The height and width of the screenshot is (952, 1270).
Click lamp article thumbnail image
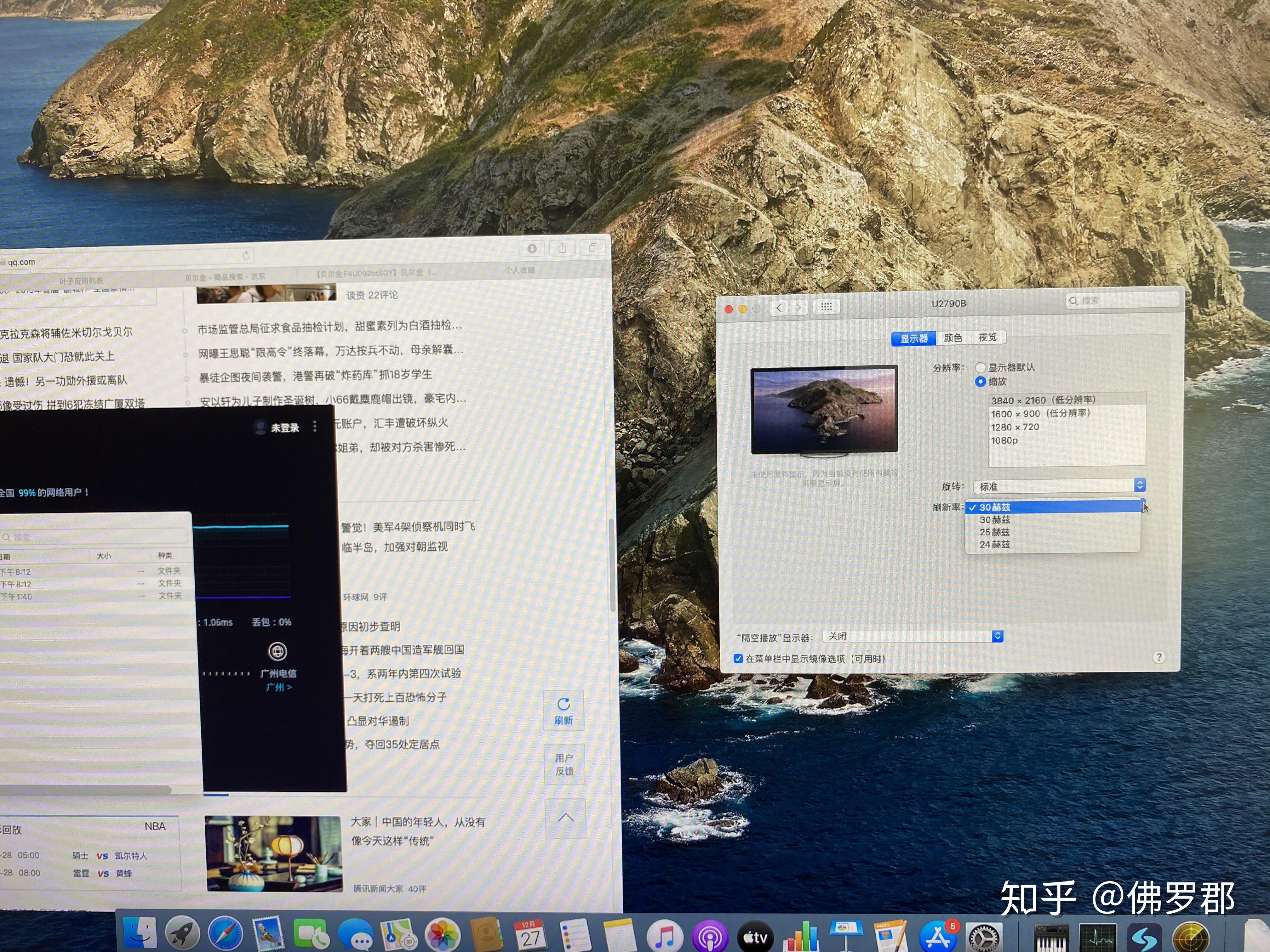(274, 854)
